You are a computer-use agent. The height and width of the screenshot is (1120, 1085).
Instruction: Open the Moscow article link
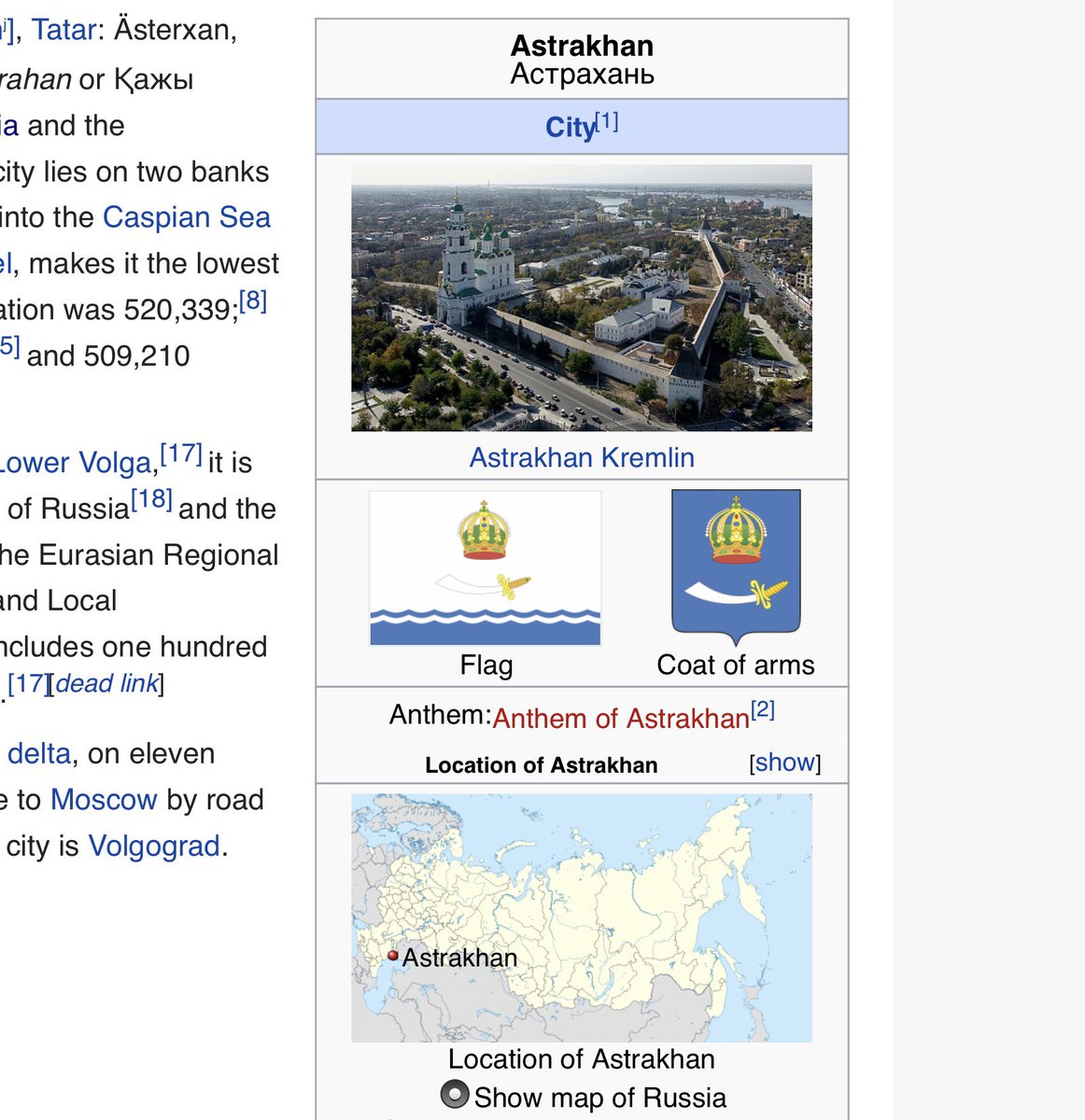tap(104, 800)
